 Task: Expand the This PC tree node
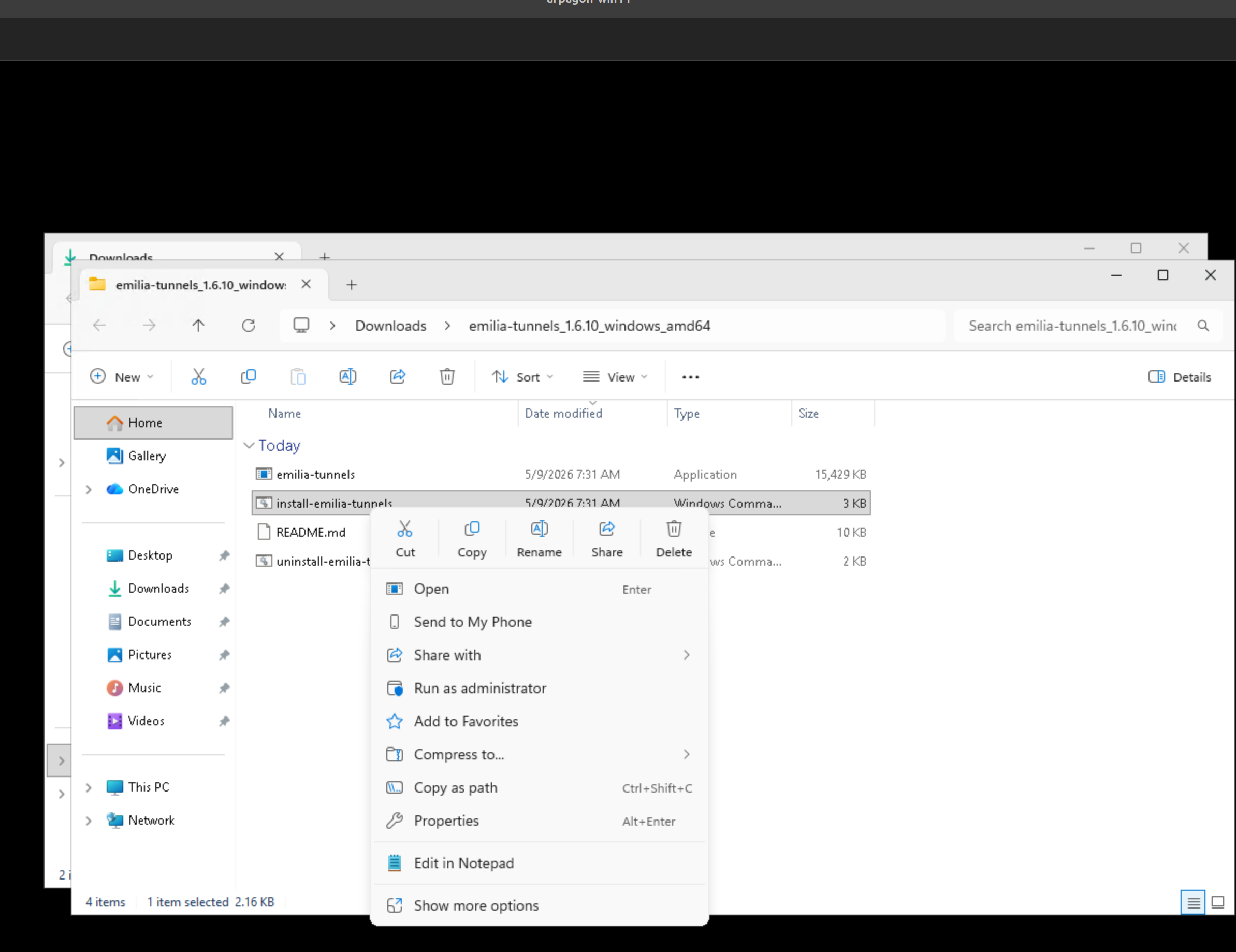pos(88,787)
